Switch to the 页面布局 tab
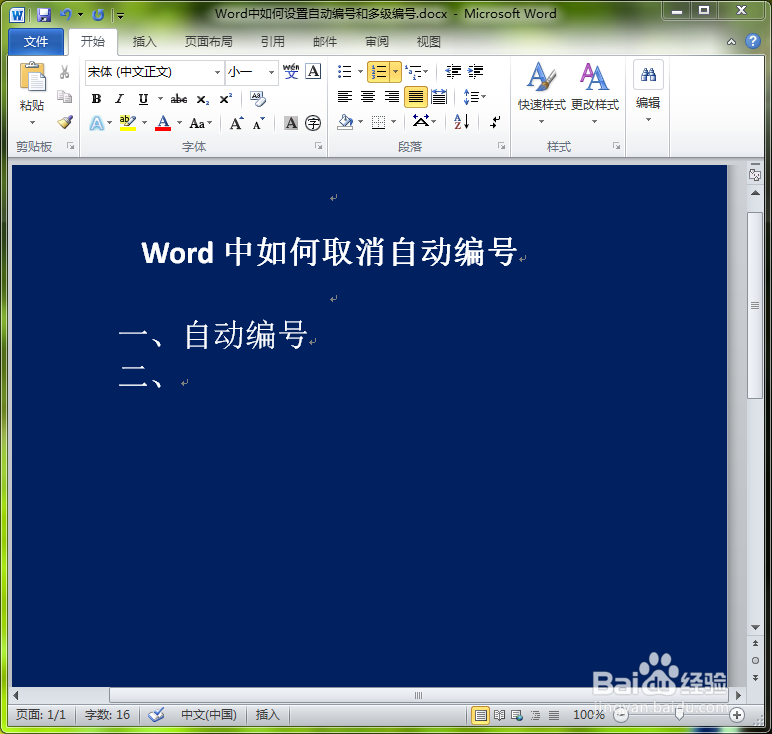Image resolution: width=772 pixels, height=734 pixels. tap(209, 42)
